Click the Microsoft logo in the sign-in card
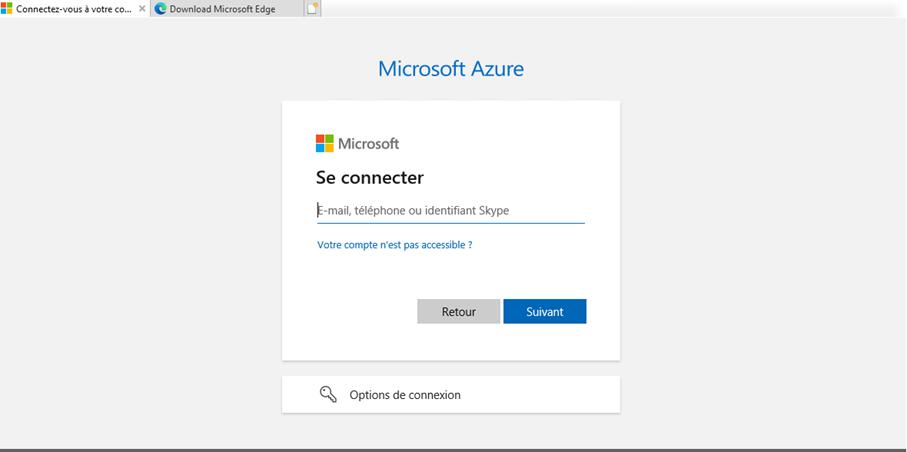 tap(357, 144)
